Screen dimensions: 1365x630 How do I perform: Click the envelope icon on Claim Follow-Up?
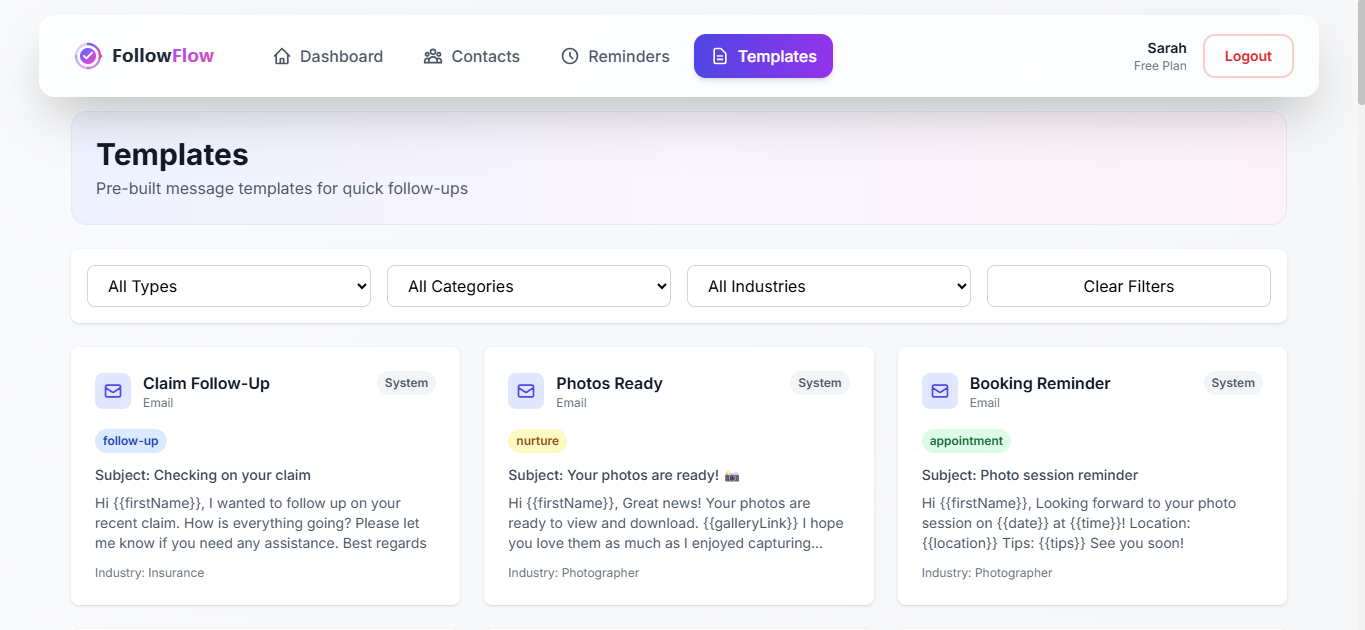click(x=112, y=391)
